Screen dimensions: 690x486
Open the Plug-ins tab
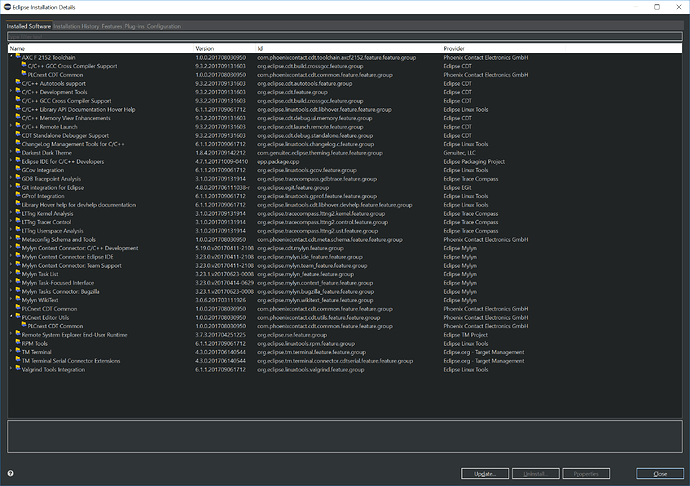(134, 26)
